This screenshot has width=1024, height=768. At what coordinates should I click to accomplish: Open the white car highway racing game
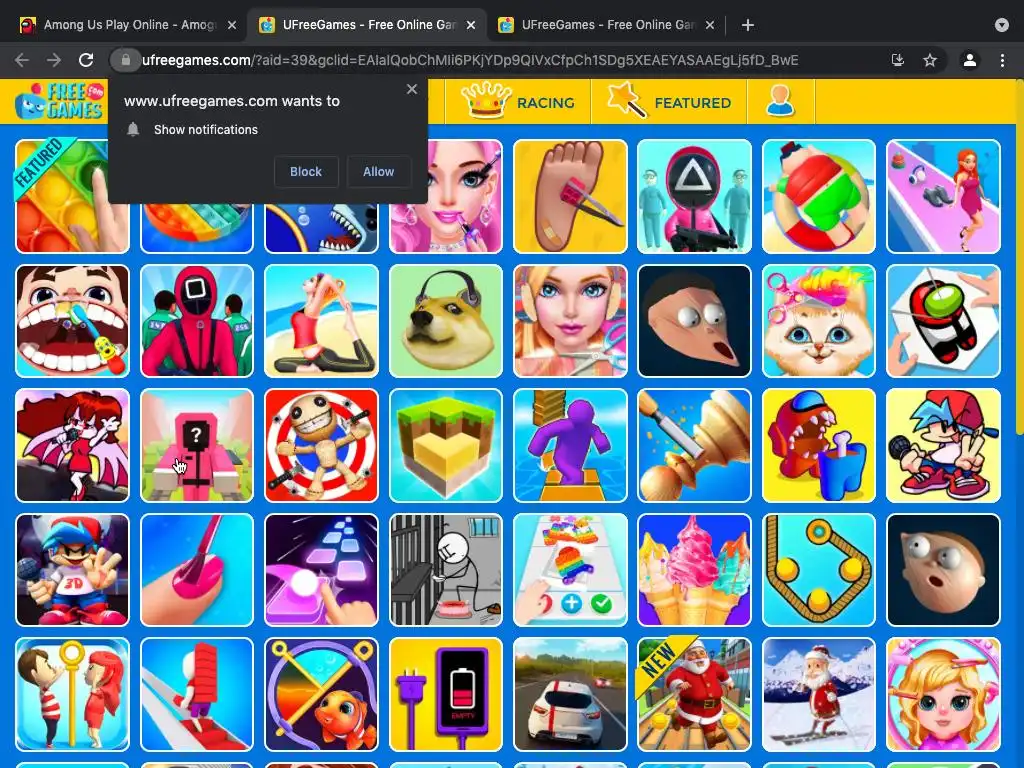point(570,695)
